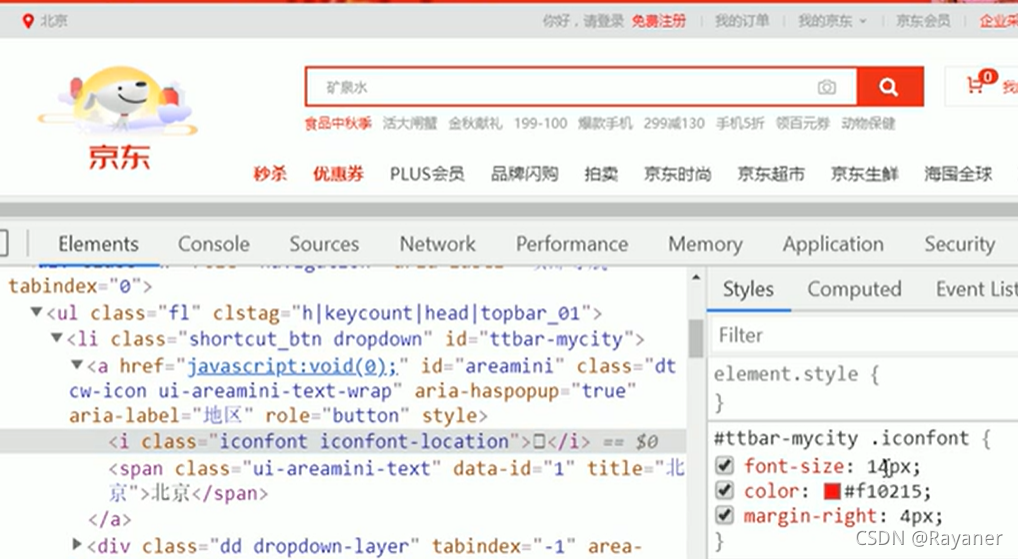This screenshot has height=559, width=1018.
Task: Open the 我的京东 dropdown
Action: (x=832, y=21)
